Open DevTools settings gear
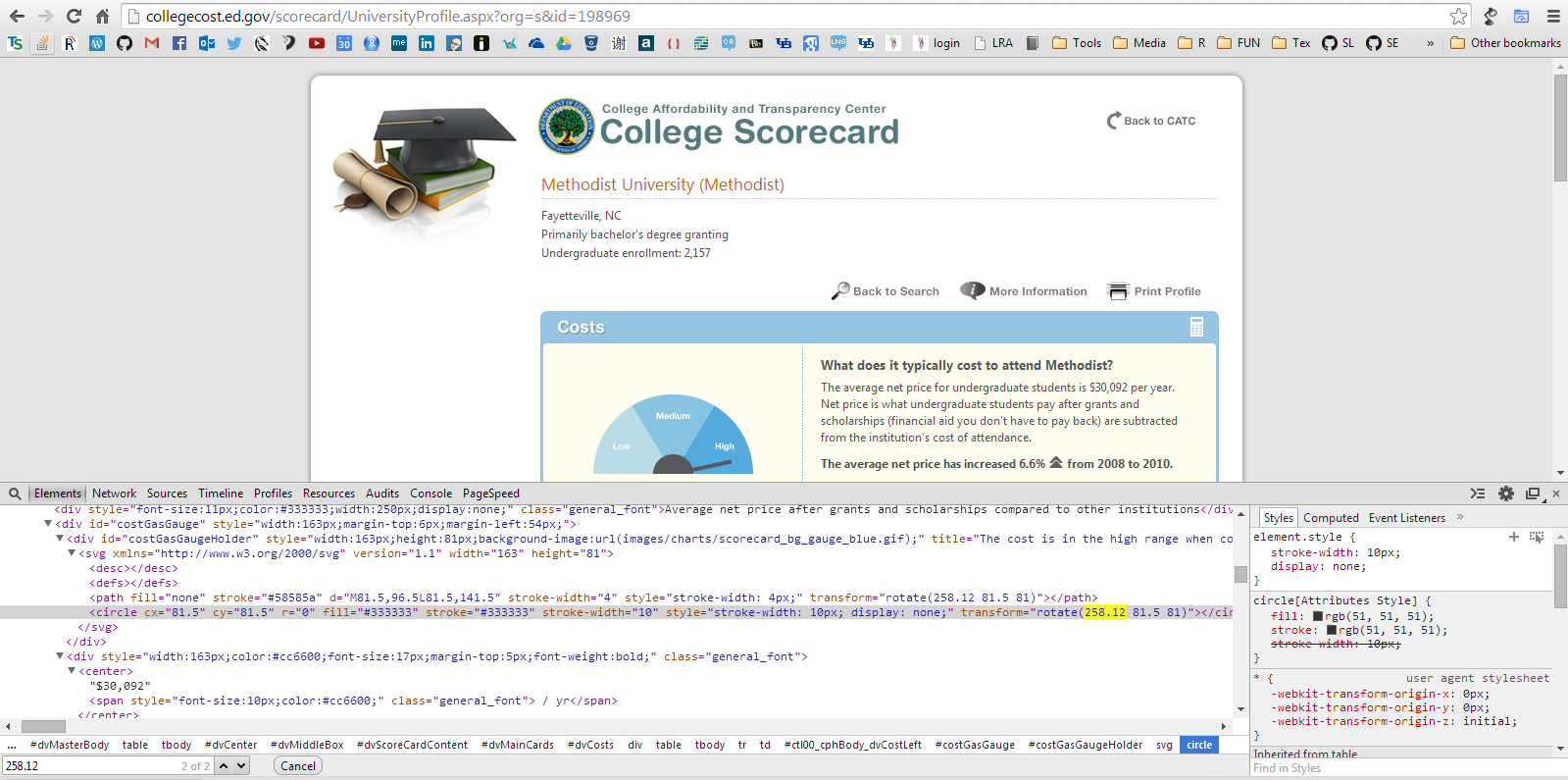This screenshot has height=780, width=1568. click(1506, 494)
